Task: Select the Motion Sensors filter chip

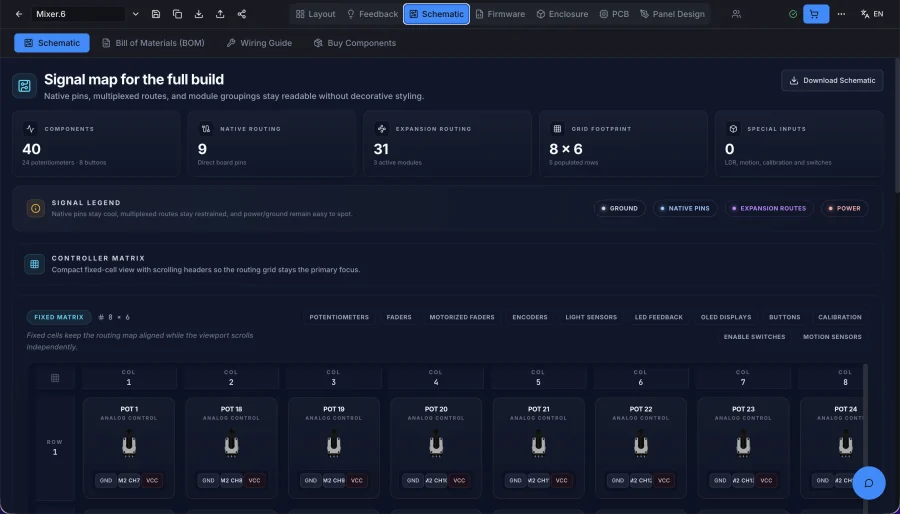Action: 832,337
